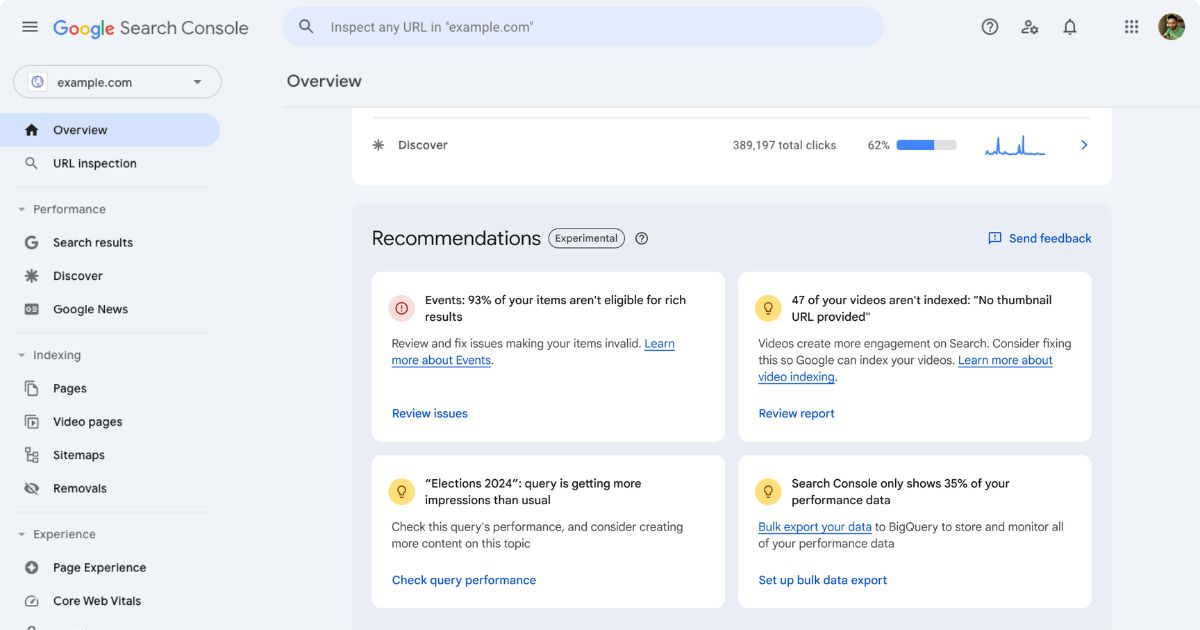Screen dimensions: 1200x630
Task: Open the example.com property dropdown
Action: (117, 82)
